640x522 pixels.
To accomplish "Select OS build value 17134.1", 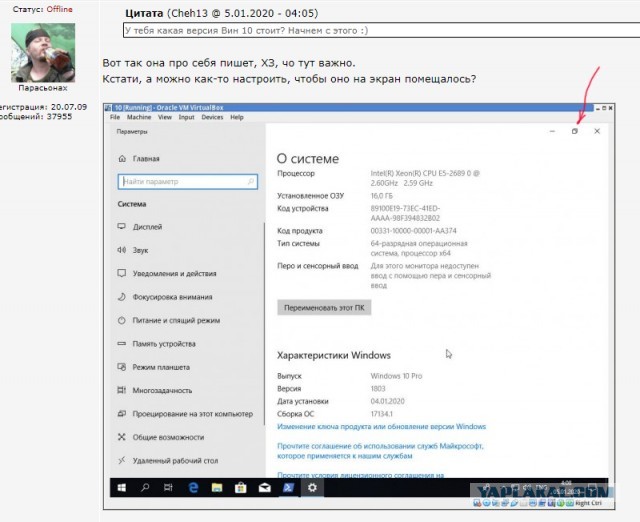I will coord(382,414).
